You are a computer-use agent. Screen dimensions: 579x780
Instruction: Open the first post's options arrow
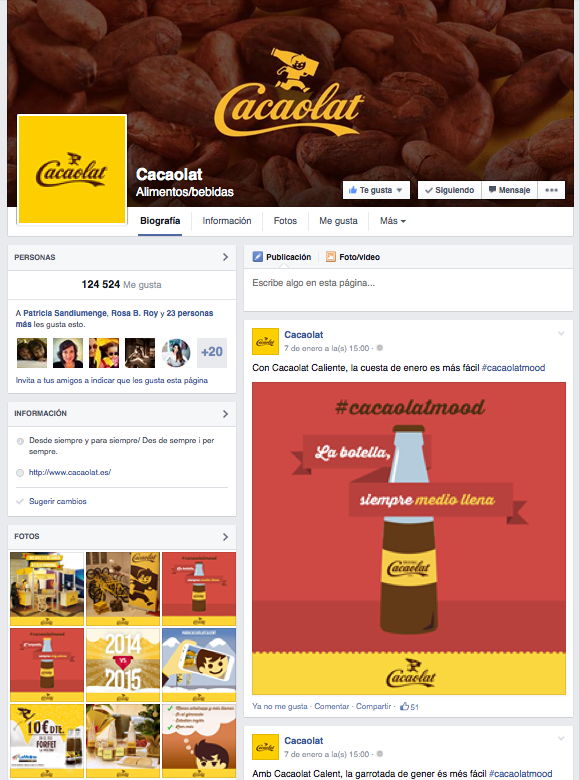click(561, 334)
